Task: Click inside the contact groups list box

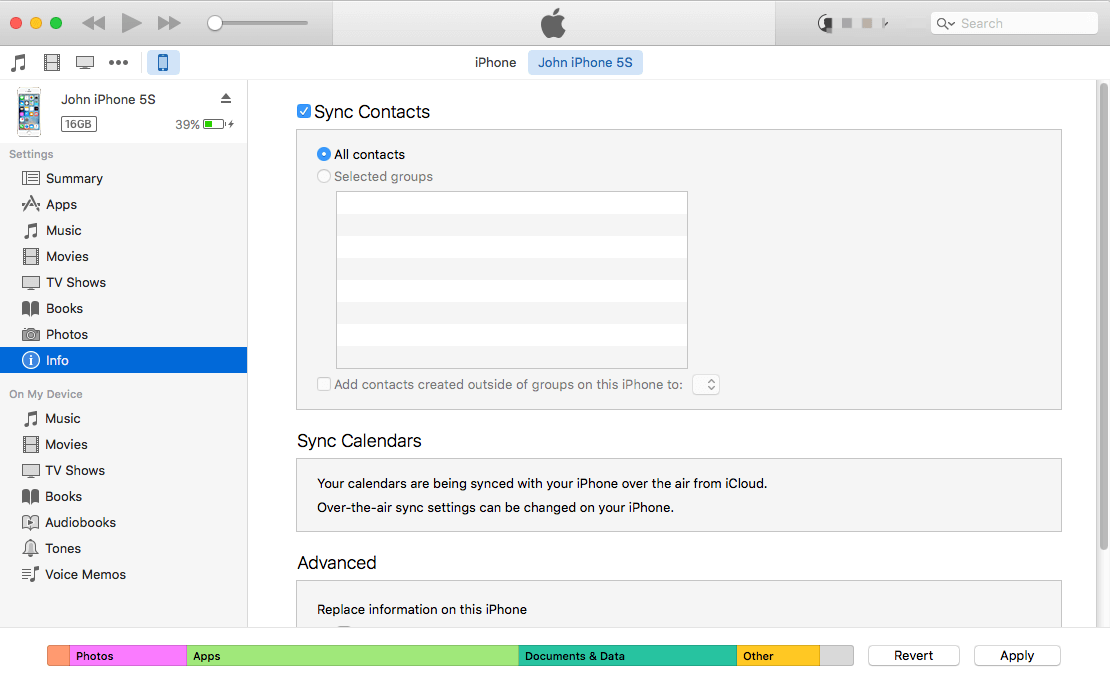Action: (512, 280)
